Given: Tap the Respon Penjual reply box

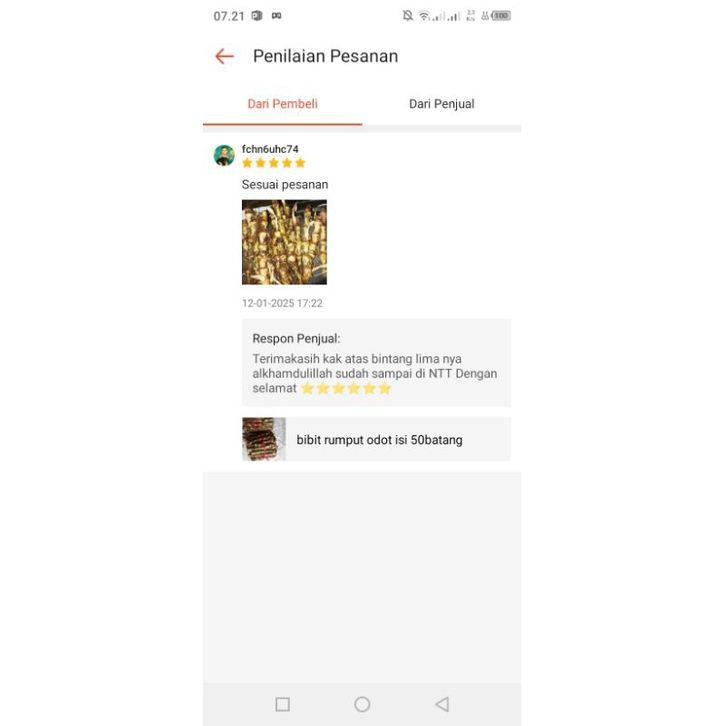Looking at the screenshot, I should (376, 363).
